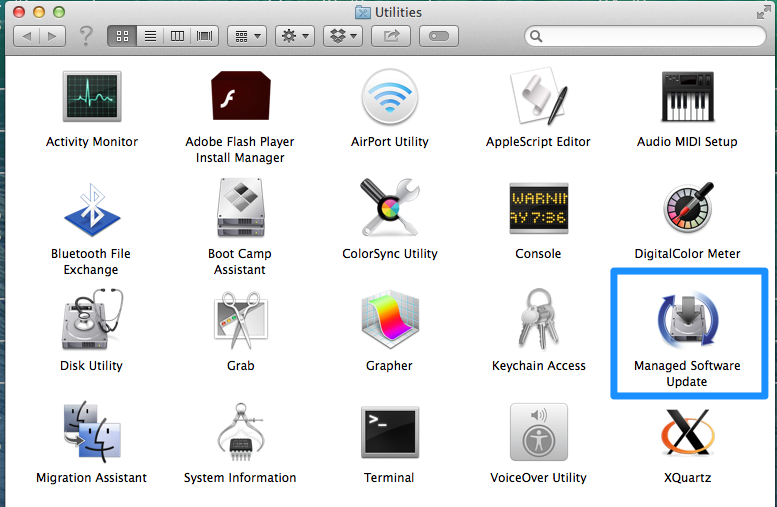Click the Share toolbar button
The image size is (777, 507).
pos(391,36)
